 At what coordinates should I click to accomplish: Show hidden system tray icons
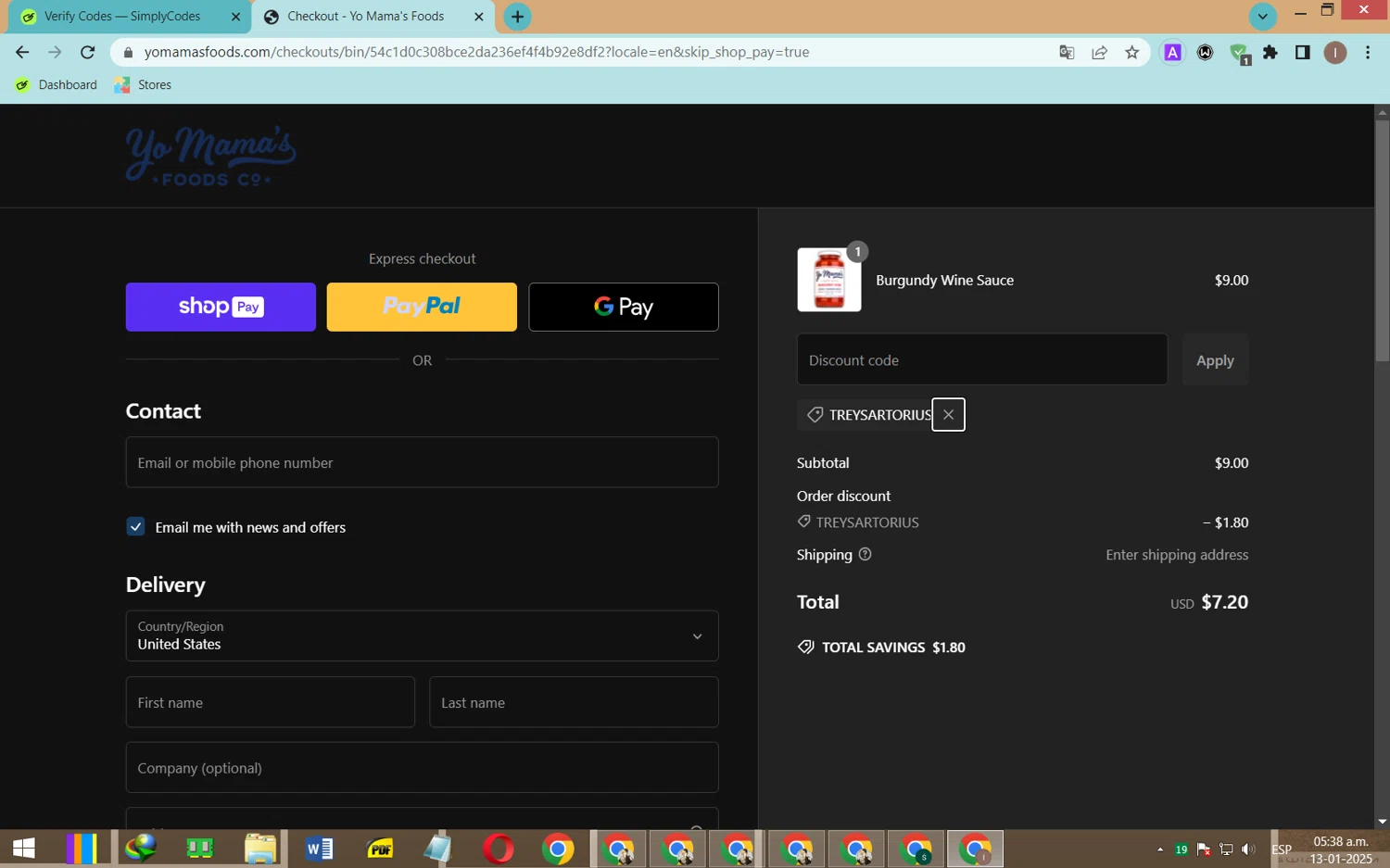(x=1159, y=849)
